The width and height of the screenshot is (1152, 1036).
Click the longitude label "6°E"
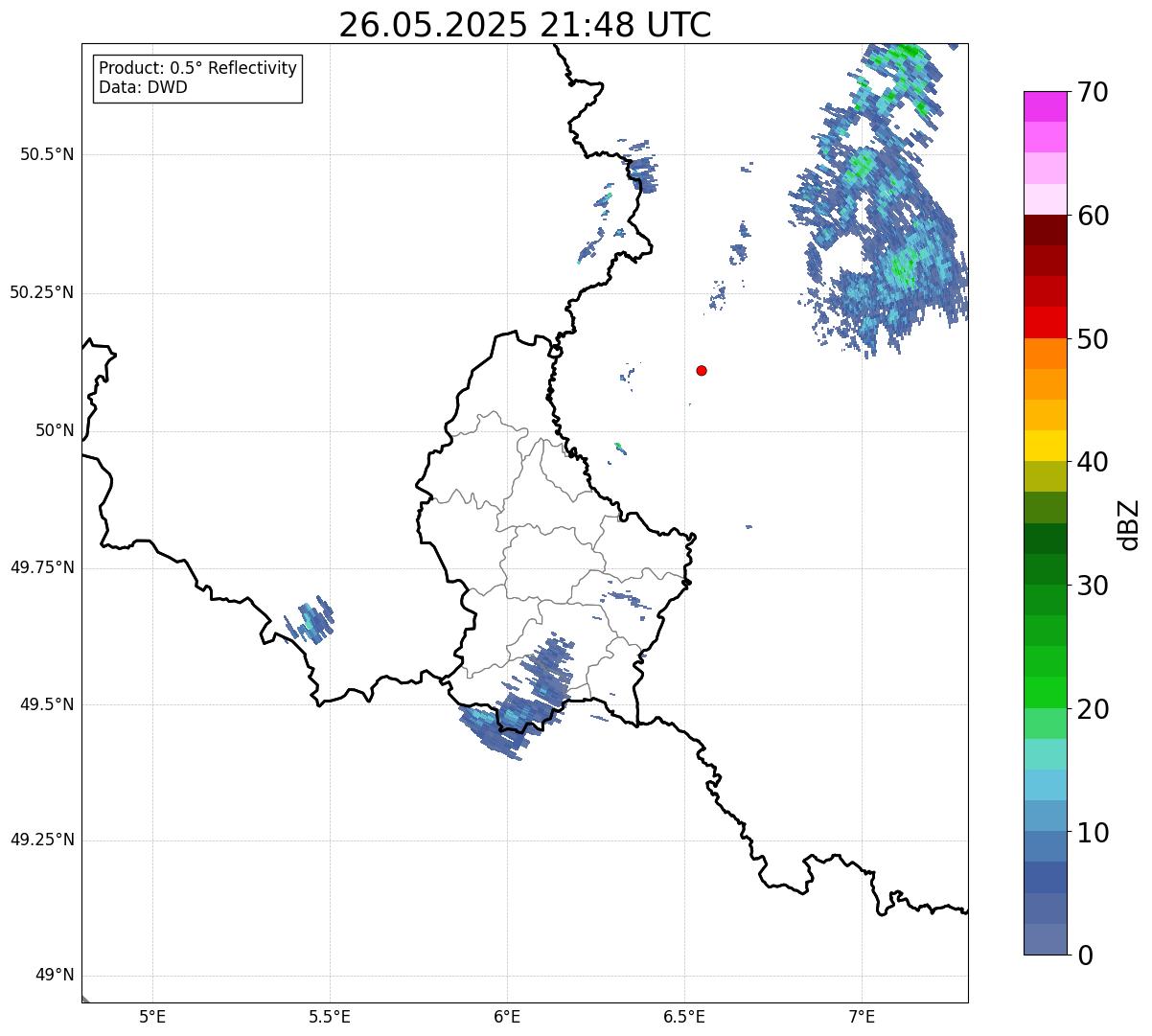coord(507,1016)
